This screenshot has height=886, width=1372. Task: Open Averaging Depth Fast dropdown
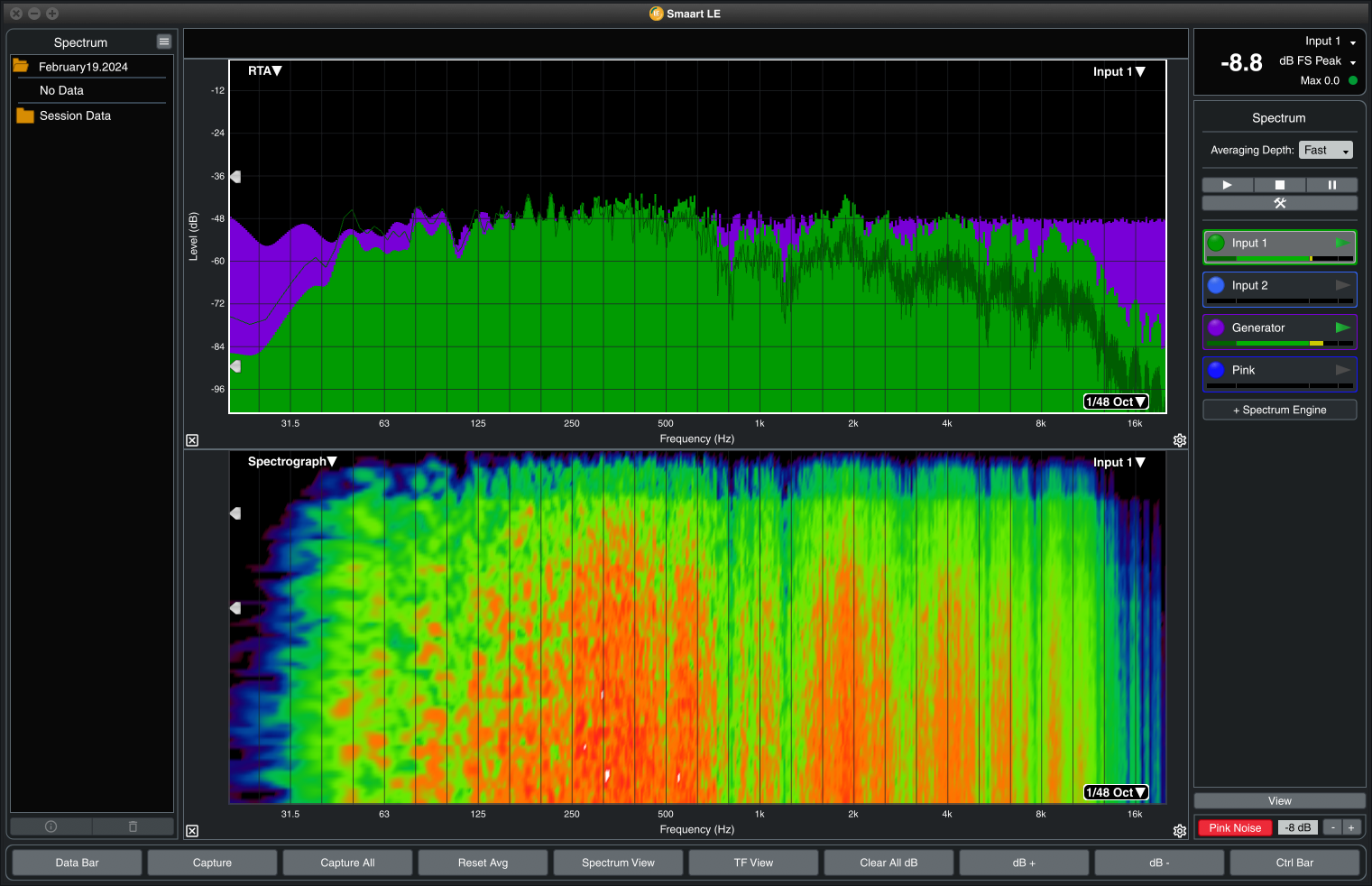coord(1326,150)
